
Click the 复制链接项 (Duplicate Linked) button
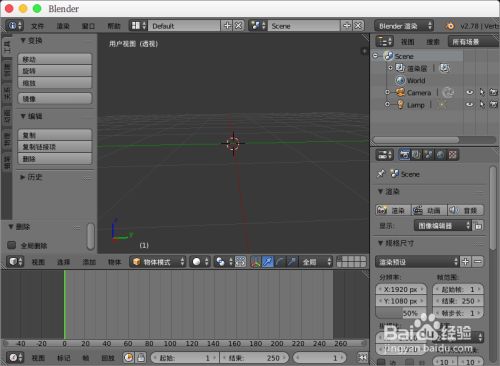point(55,147)
